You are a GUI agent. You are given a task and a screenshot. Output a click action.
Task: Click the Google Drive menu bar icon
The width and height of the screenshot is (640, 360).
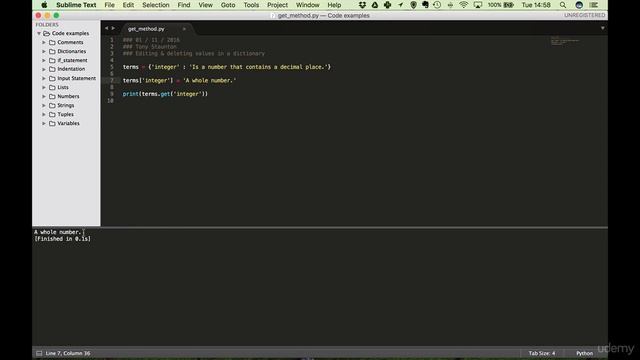pyautogui.click(x=375, y=5)
